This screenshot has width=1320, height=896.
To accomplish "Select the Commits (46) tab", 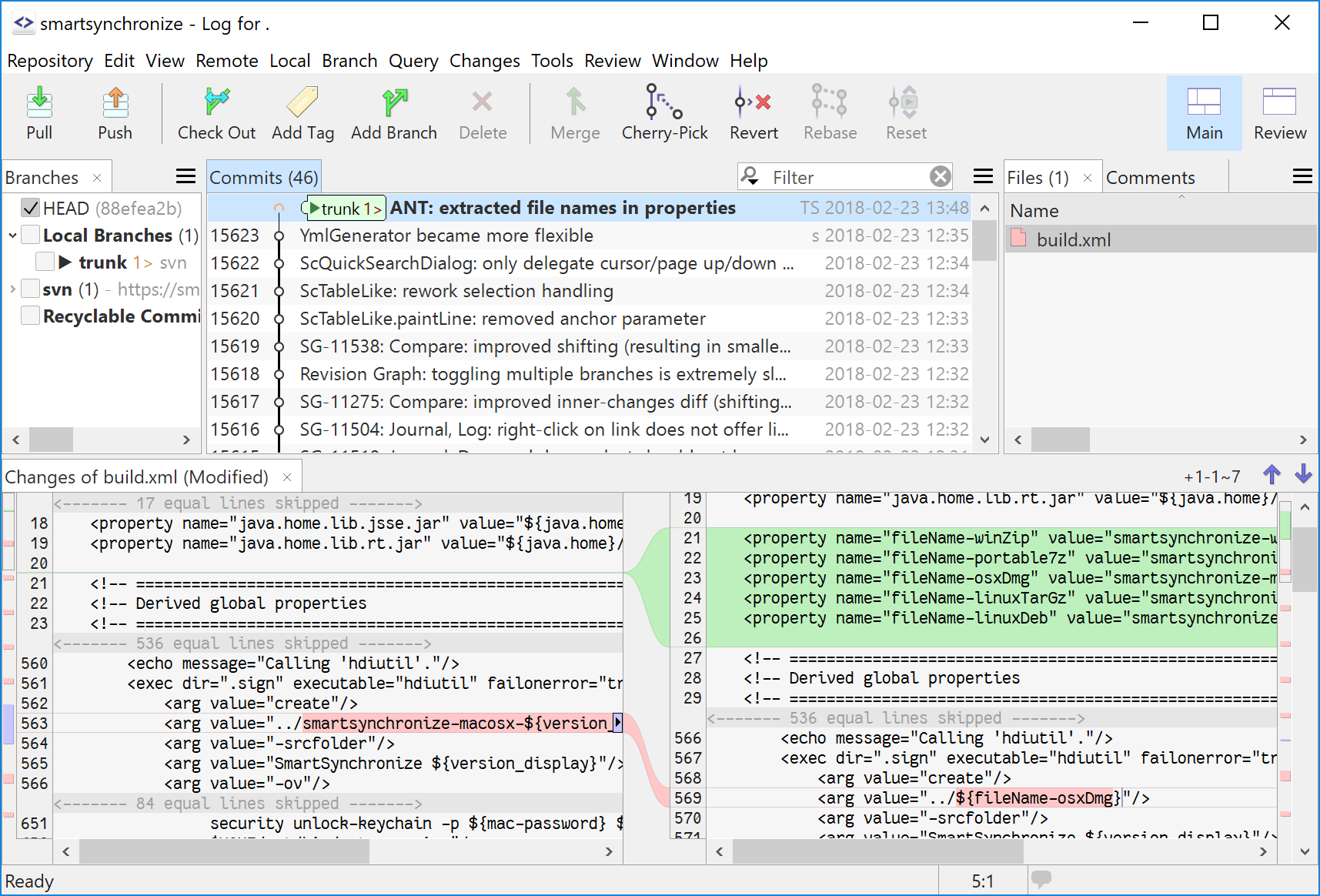I will (x=264, y=178).
